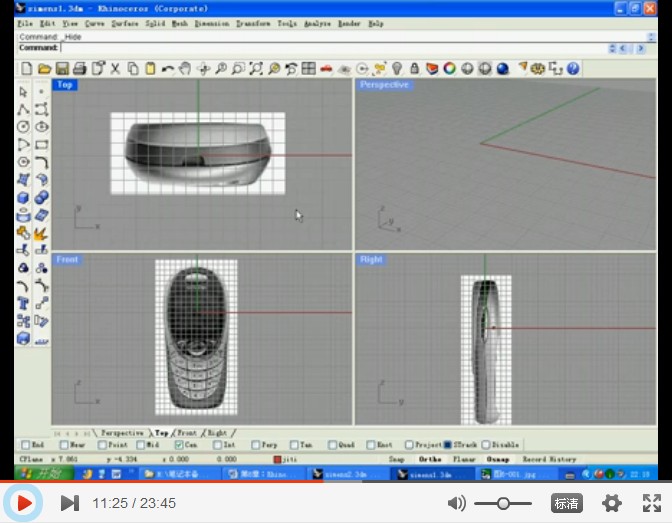Open the Surface menu
Screen dimensions: 672x523
[x=125, y=24]
